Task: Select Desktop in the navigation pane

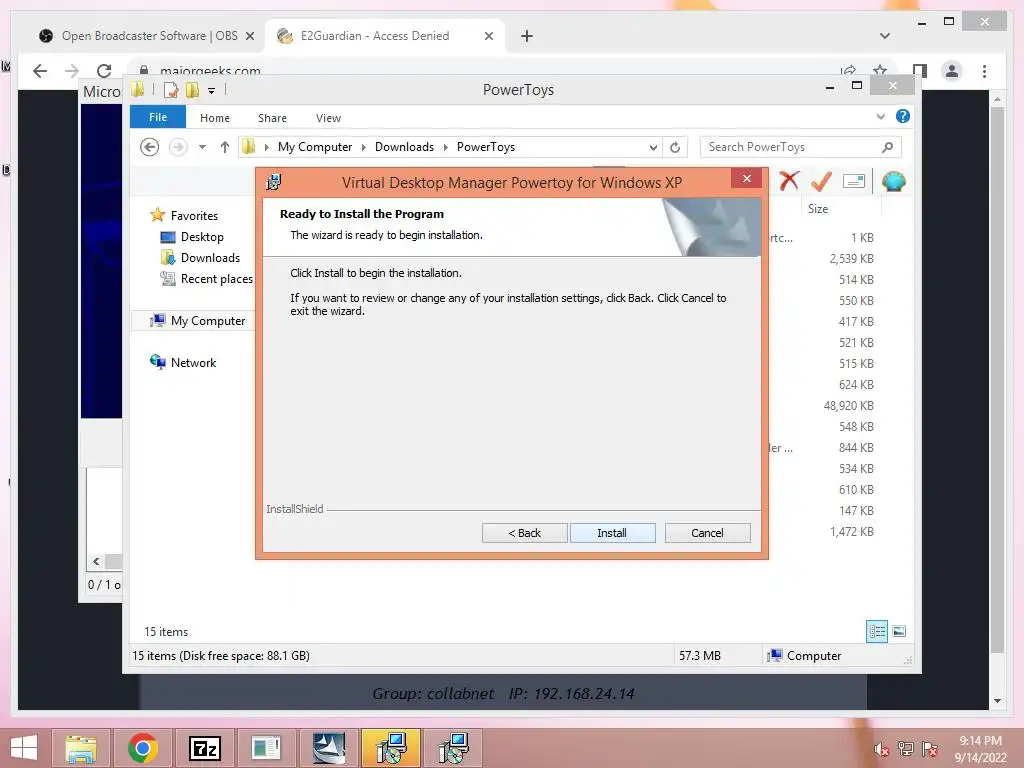Action: point(202,237)
